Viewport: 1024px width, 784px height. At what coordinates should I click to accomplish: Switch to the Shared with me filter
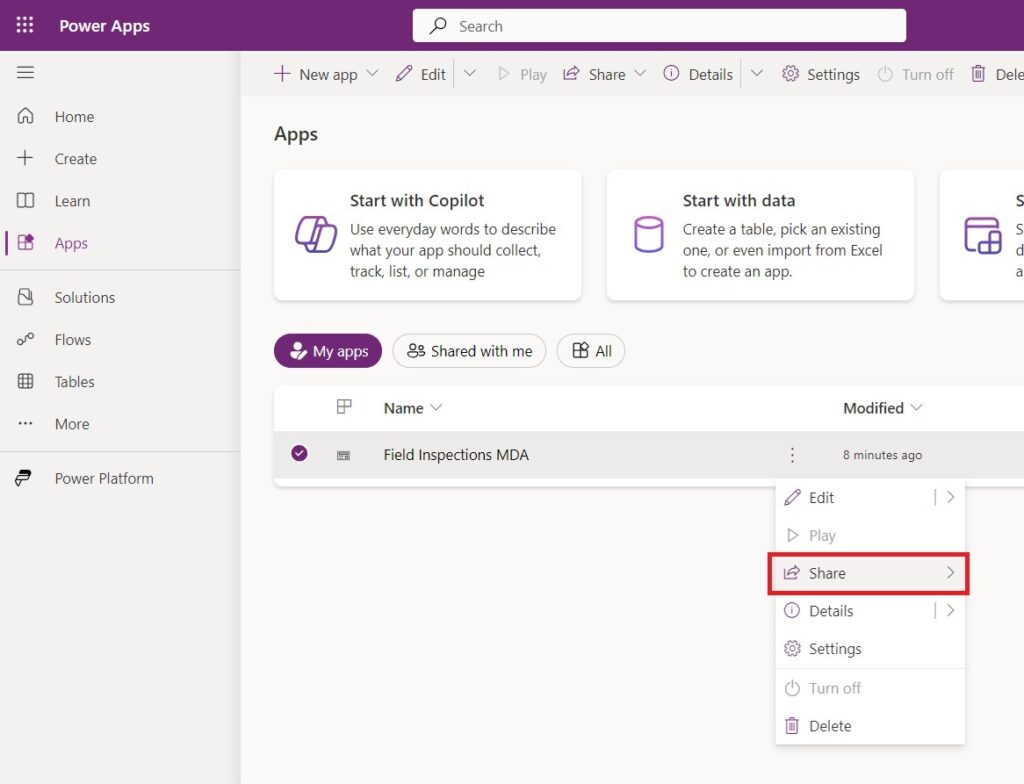pyautogui.click(x=469, y=351)
